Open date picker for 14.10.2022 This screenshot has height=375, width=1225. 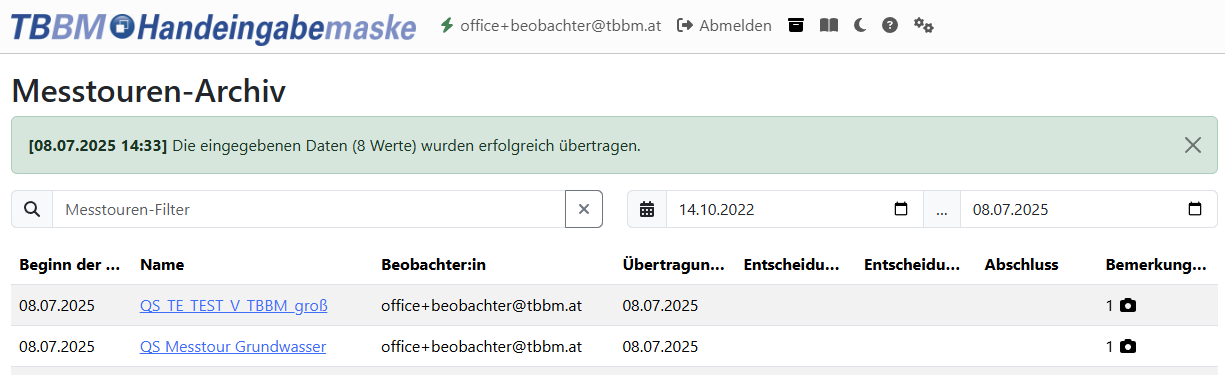901,209
